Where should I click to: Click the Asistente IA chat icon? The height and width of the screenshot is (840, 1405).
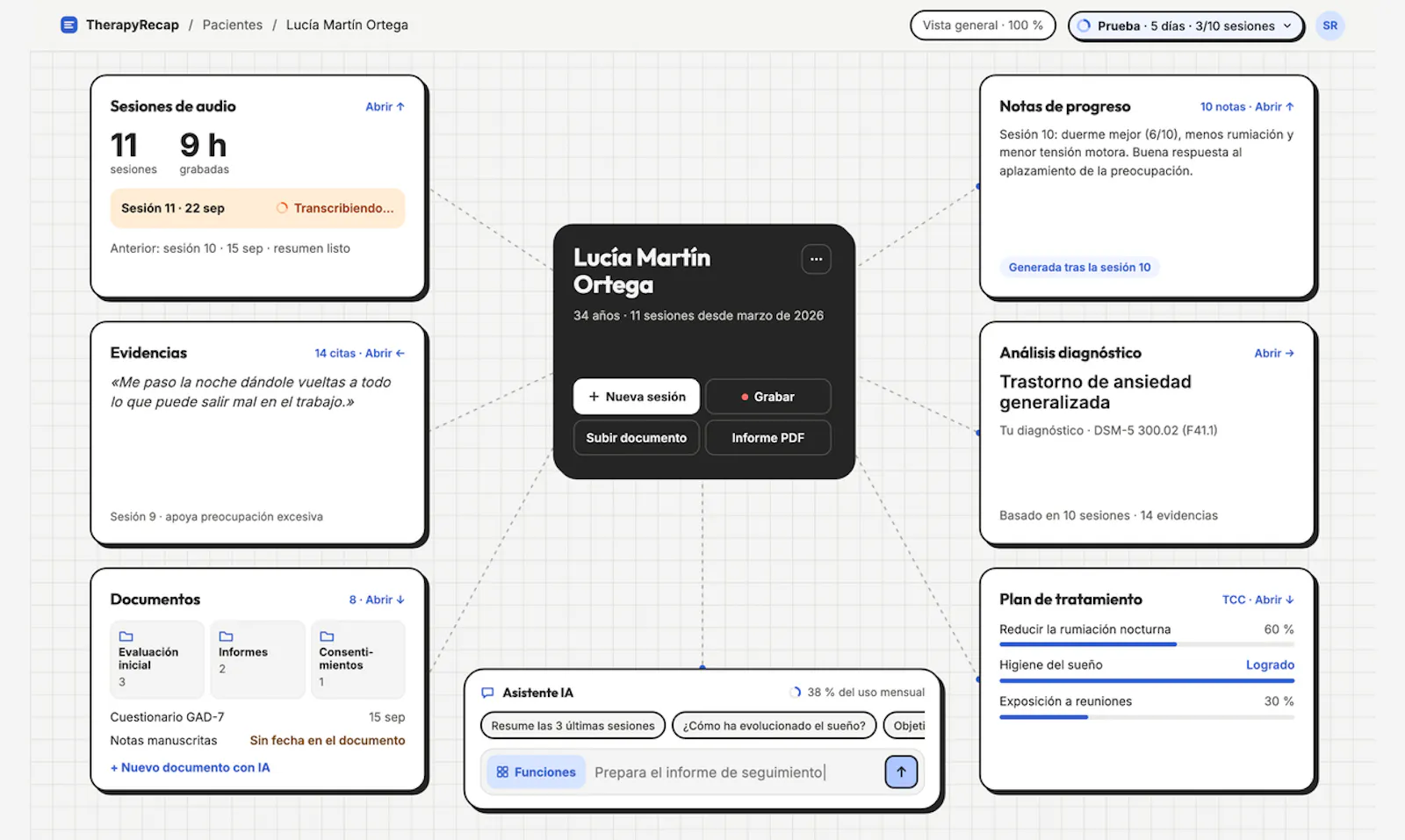487,693
